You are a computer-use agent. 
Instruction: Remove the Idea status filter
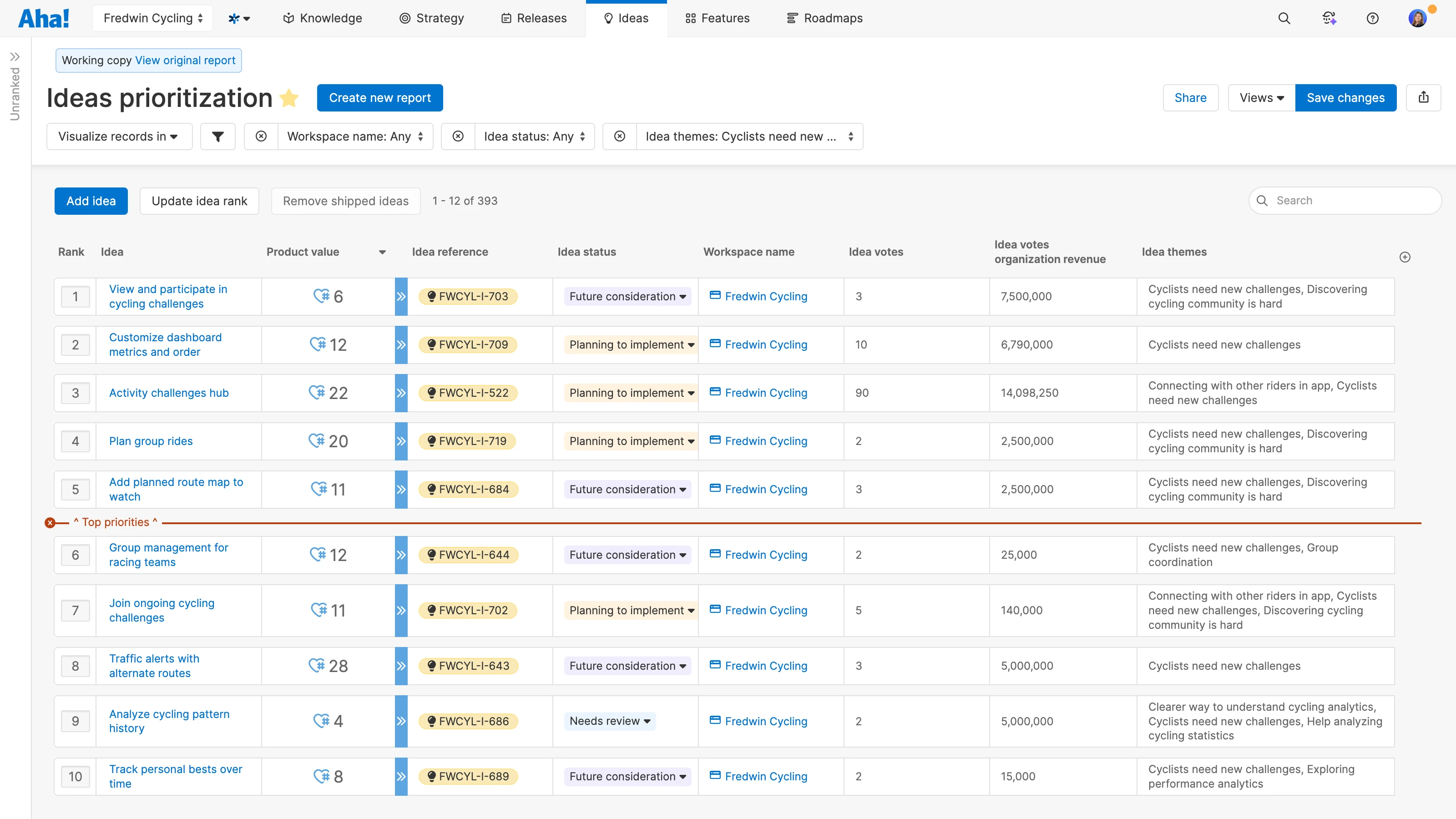pos(458,136)
